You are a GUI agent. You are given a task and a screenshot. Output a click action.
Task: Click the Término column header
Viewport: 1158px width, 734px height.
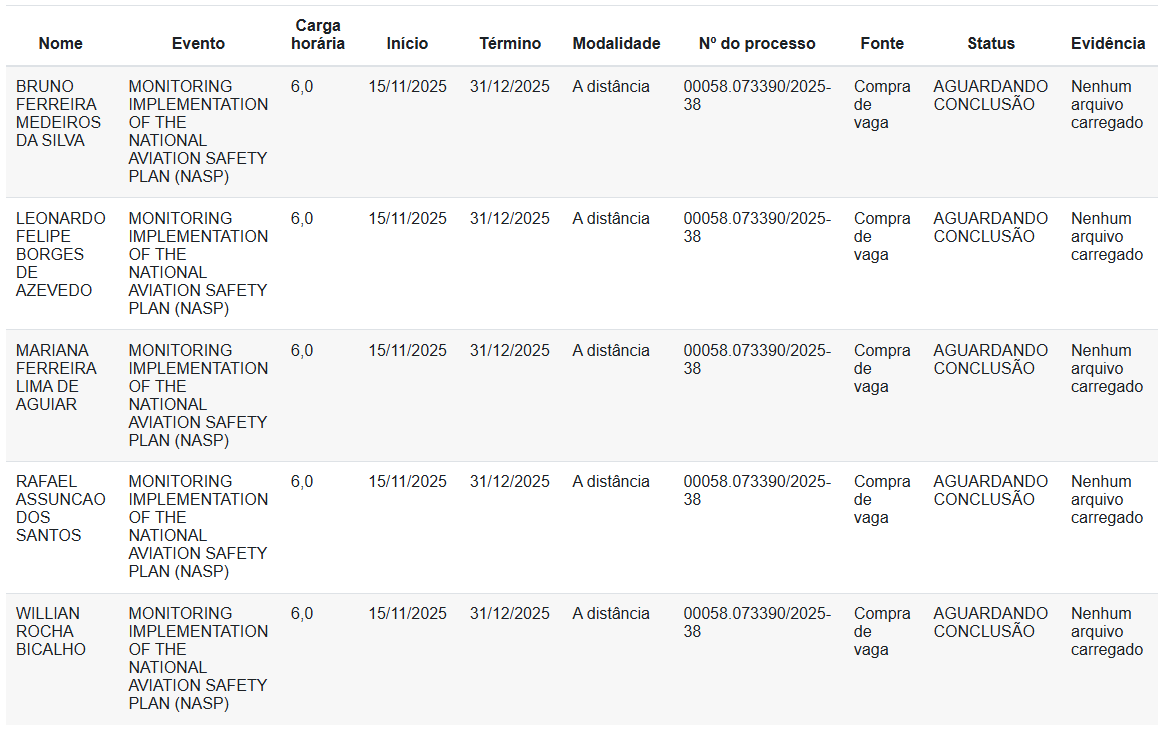click(x=510, y=44)
